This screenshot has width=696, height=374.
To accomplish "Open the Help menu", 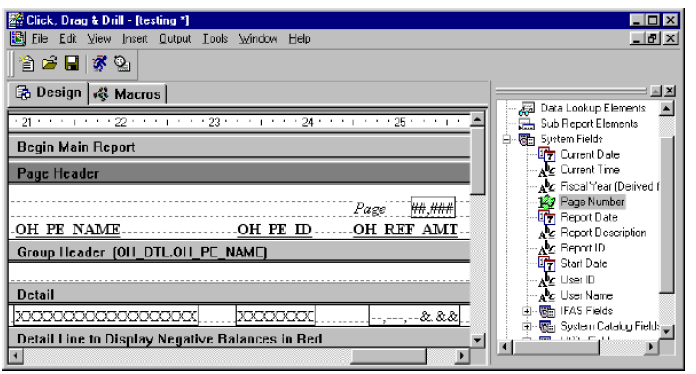I will [x=300, y=39].
